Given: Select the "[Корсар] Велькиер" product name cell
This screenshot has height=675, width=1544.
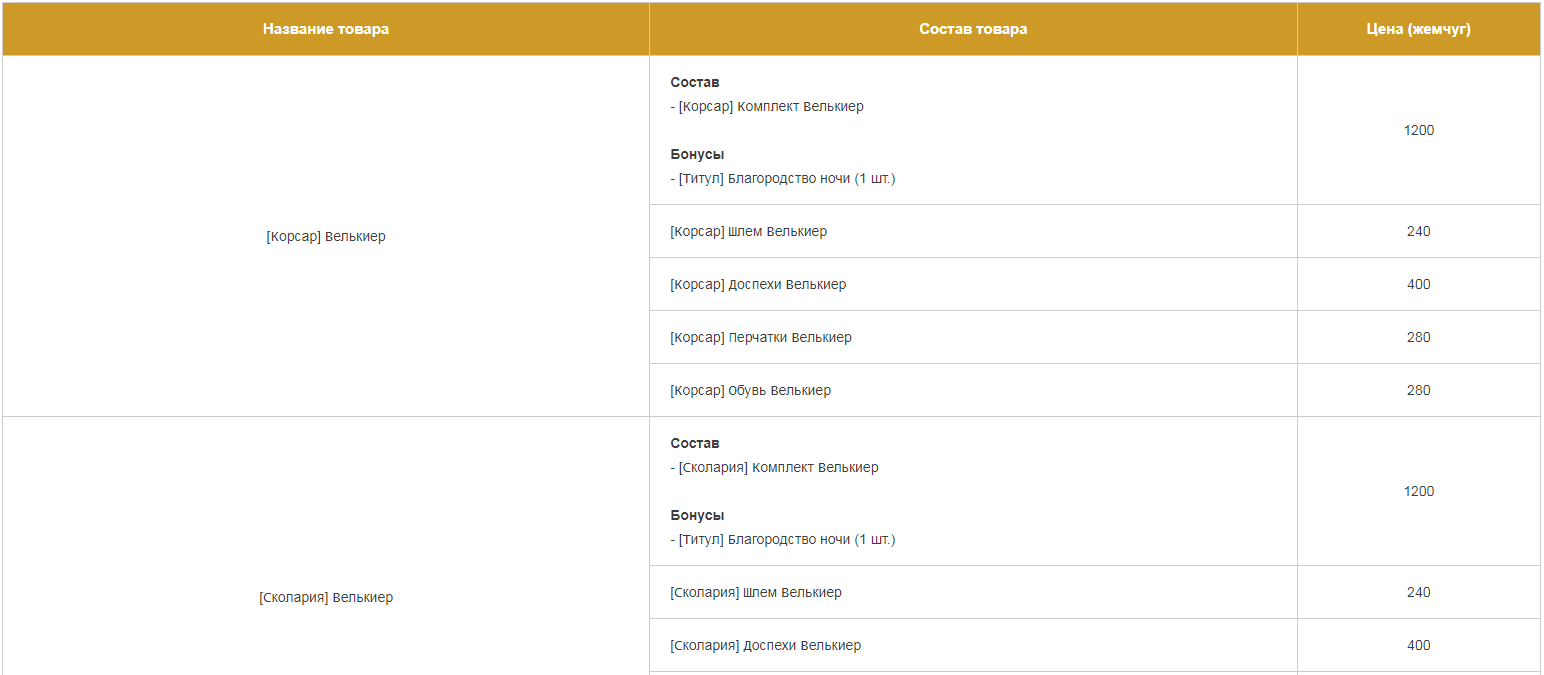Looking at the screenshot, I should 326,237.
